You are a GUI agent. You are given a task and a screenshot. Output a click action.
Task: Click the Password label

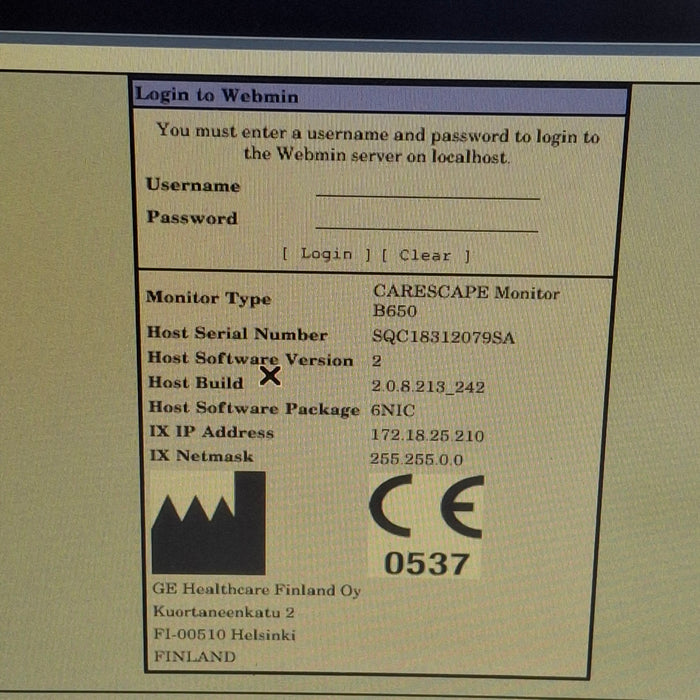pyautogui.click(x=192, y=217)
